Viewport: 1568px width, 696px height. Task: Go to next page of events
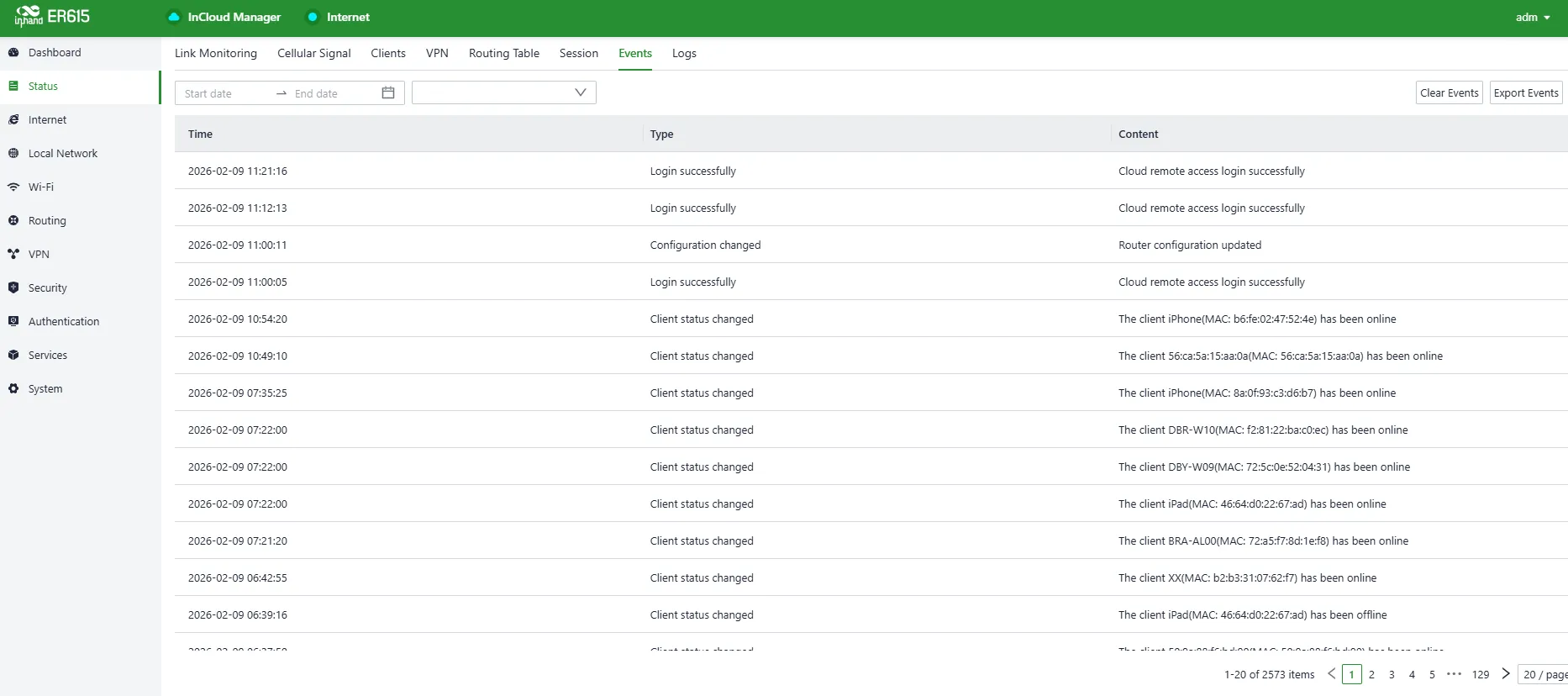click(1506, 674)
